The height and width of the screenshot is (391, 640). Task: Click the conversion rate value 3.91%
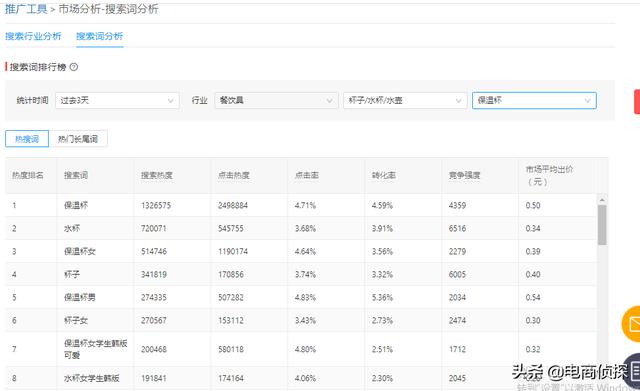(382, 229)
